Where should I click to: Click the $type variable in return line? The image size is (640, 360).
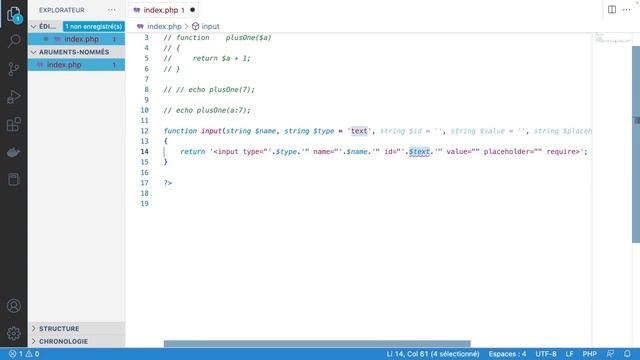click(x=286, y=151)
